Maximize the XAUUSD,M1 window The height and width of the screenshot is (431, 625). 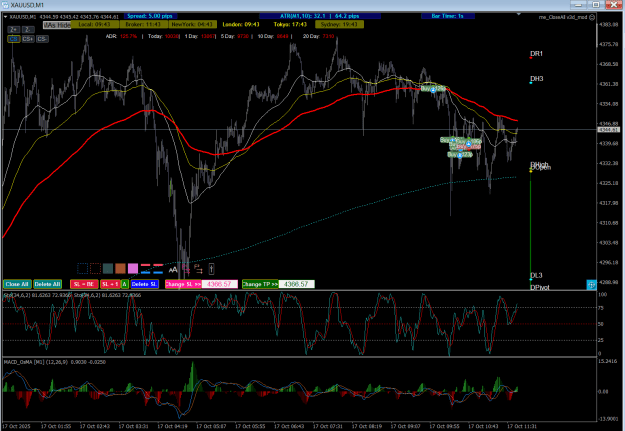(x=596, y=5)
